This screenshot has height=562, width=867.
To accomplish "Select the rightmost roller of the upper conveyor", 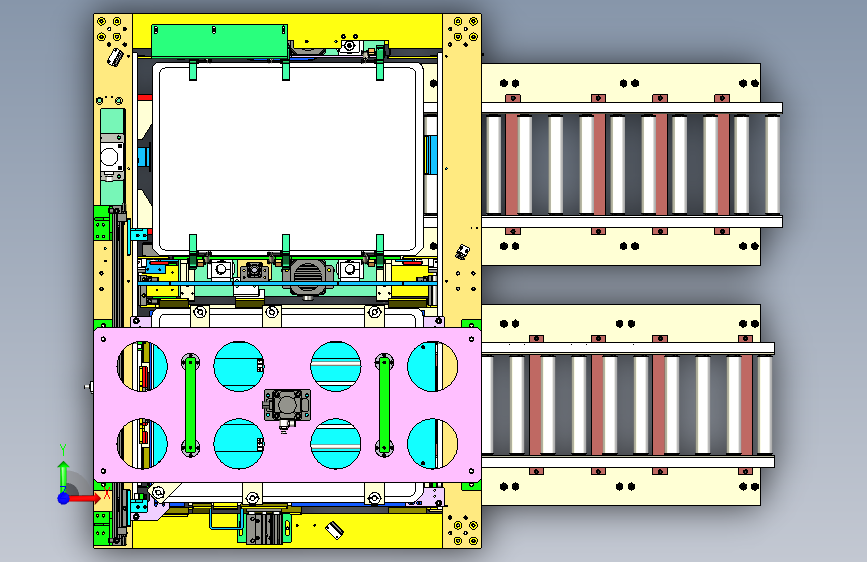I will click(772, 164).
